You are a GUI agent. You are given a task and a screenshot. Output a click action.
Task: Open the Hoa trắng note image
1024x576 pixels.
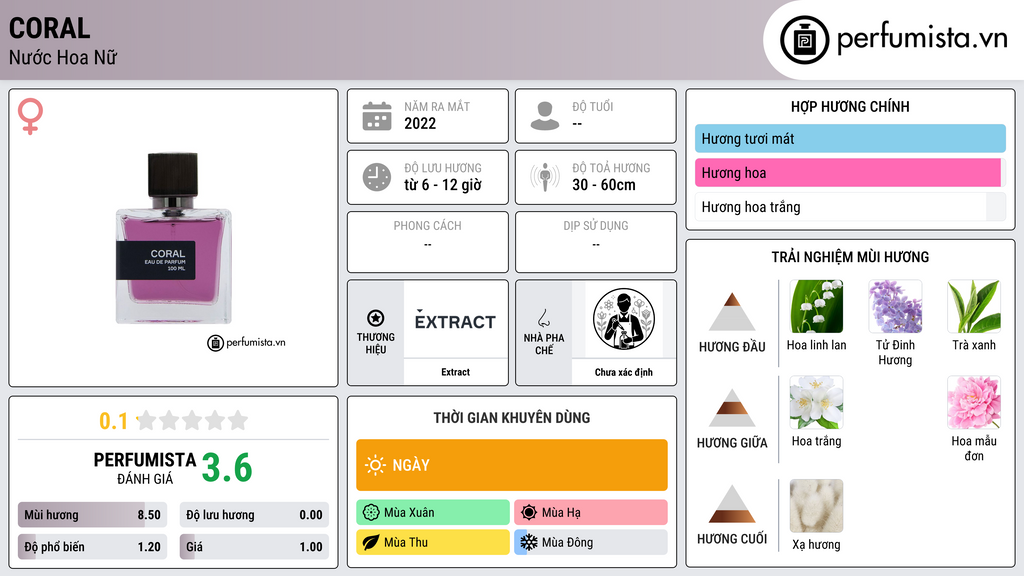(816, 402)
